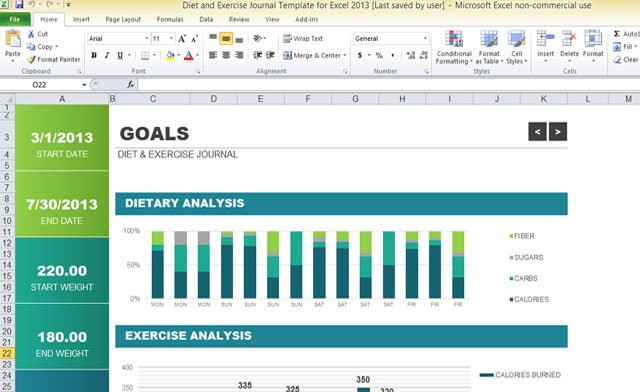Select the column F header
640x392 pixels.
pyautogui.click(x=308, y=99)
